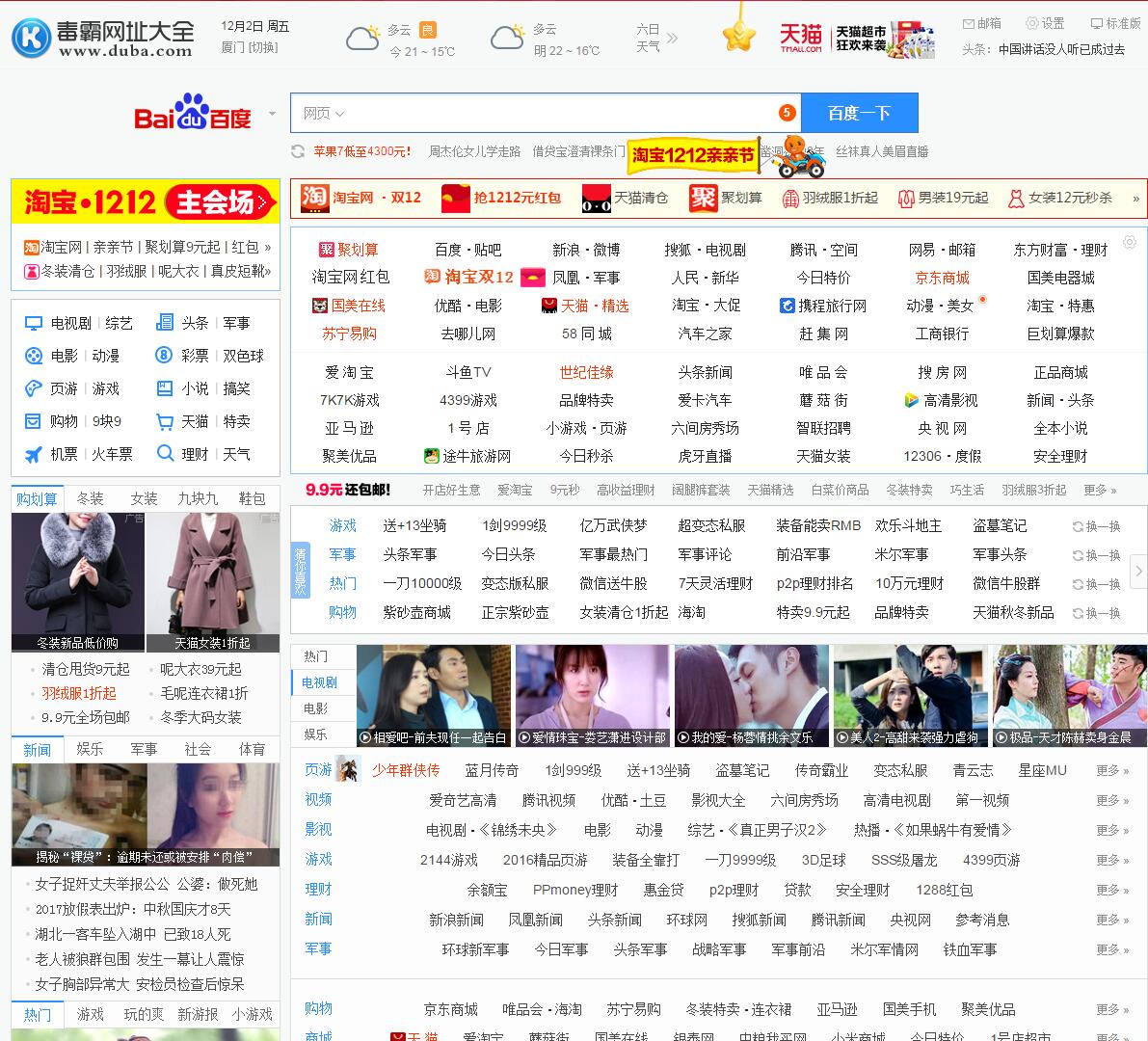
Task: Show more 页游 links
Action: [x=1112, y=771]
